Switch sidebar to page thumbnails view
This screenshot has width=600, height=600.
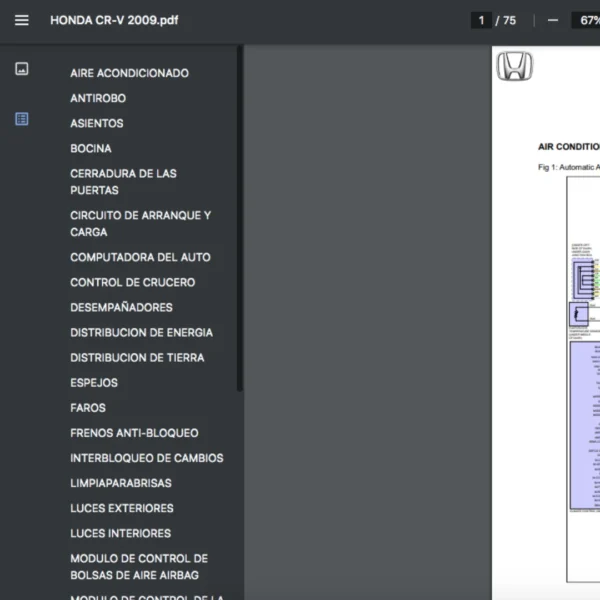pyautogui.click(x=22, y=69)
